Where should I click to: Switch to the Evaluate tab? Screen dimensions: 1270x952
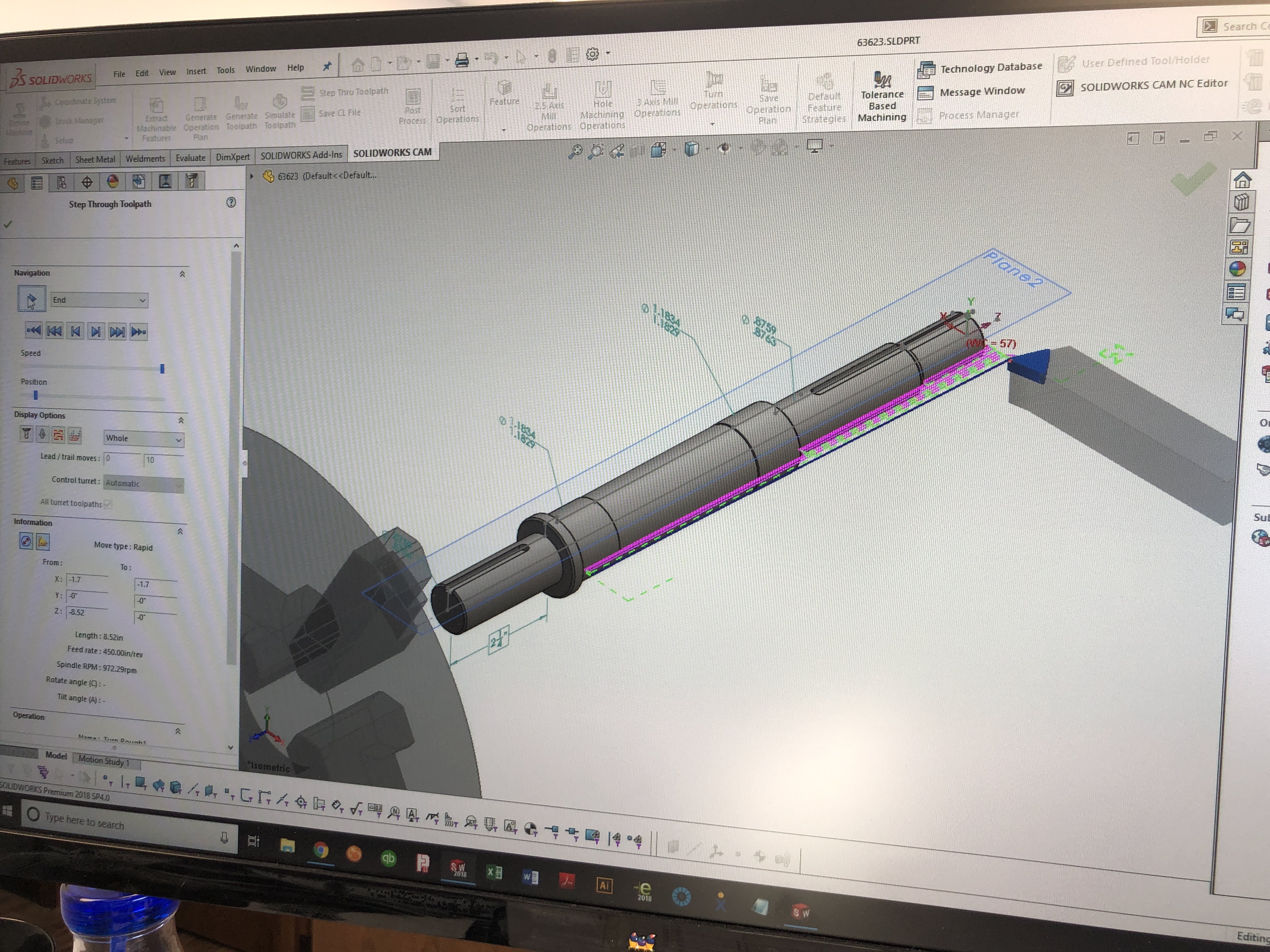[x=190, y=158]
